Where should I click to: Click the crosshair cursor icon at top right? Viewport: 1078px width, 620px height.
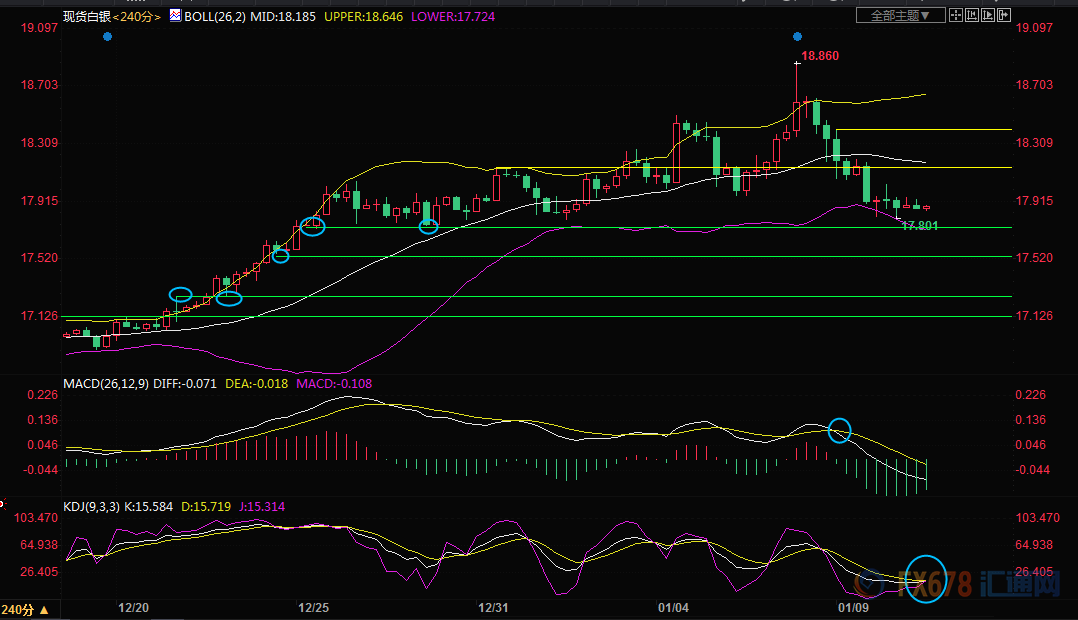coord(956,15)
